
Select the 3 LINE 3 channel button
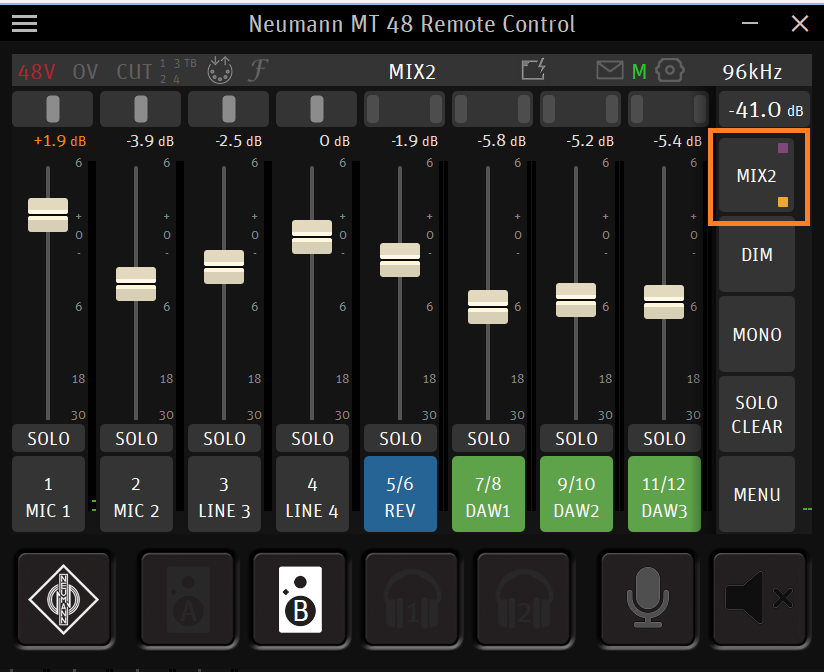(x=224, y=494)
